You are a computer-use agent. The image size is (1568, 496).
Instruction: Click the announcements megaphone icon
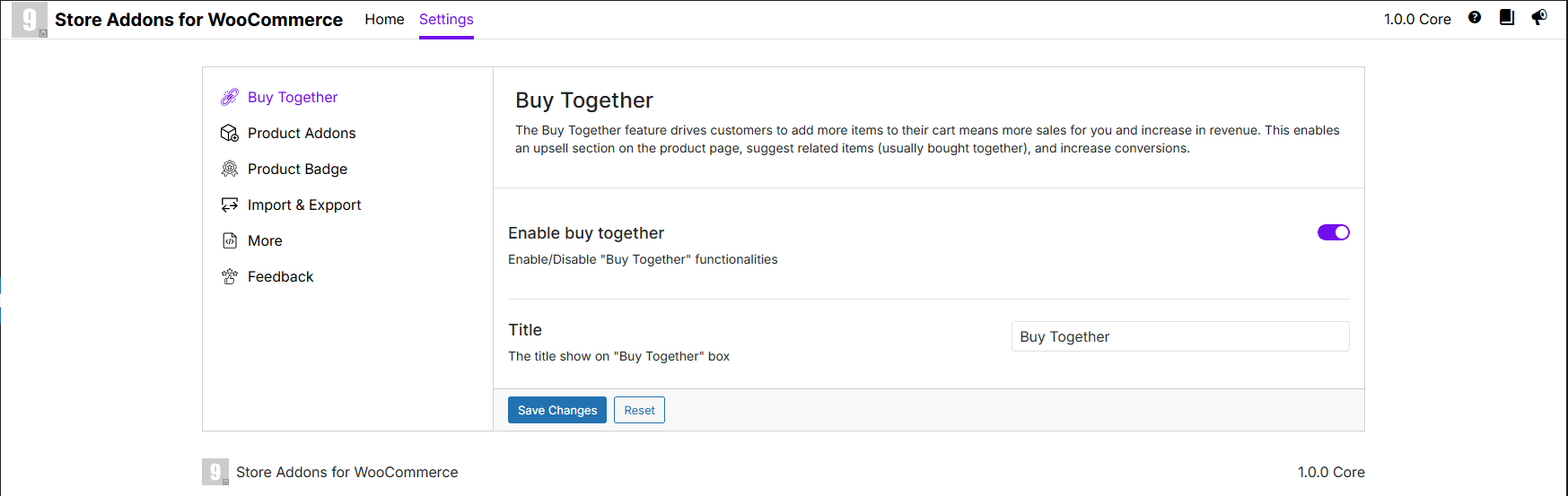[1539, 18]
